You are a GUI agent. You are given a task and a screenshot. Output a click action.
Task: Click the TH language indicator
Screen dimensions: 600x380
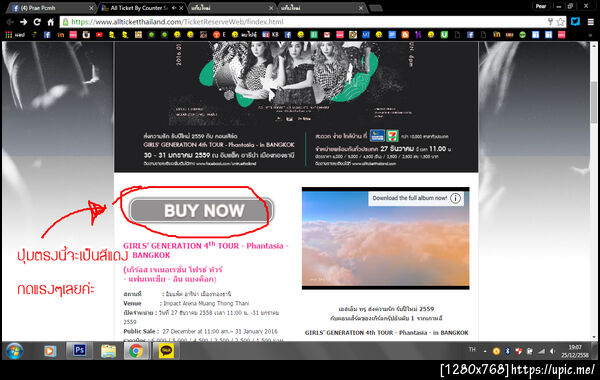click(472, 349)
